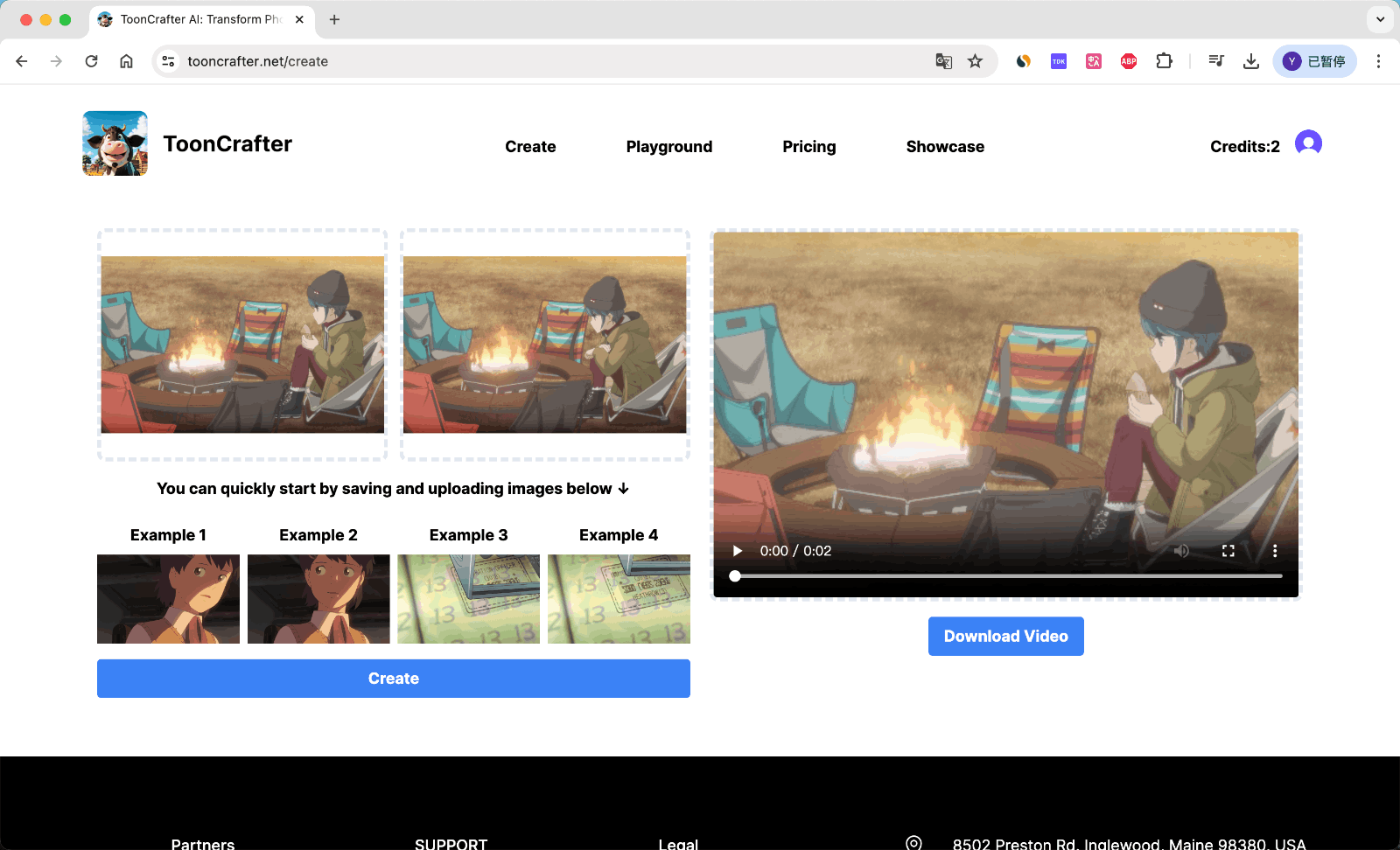The height and width of the screenshot is (850, 1400).
Task: Click the Adblock Plus extension icon
Action: pos(1128,61)
